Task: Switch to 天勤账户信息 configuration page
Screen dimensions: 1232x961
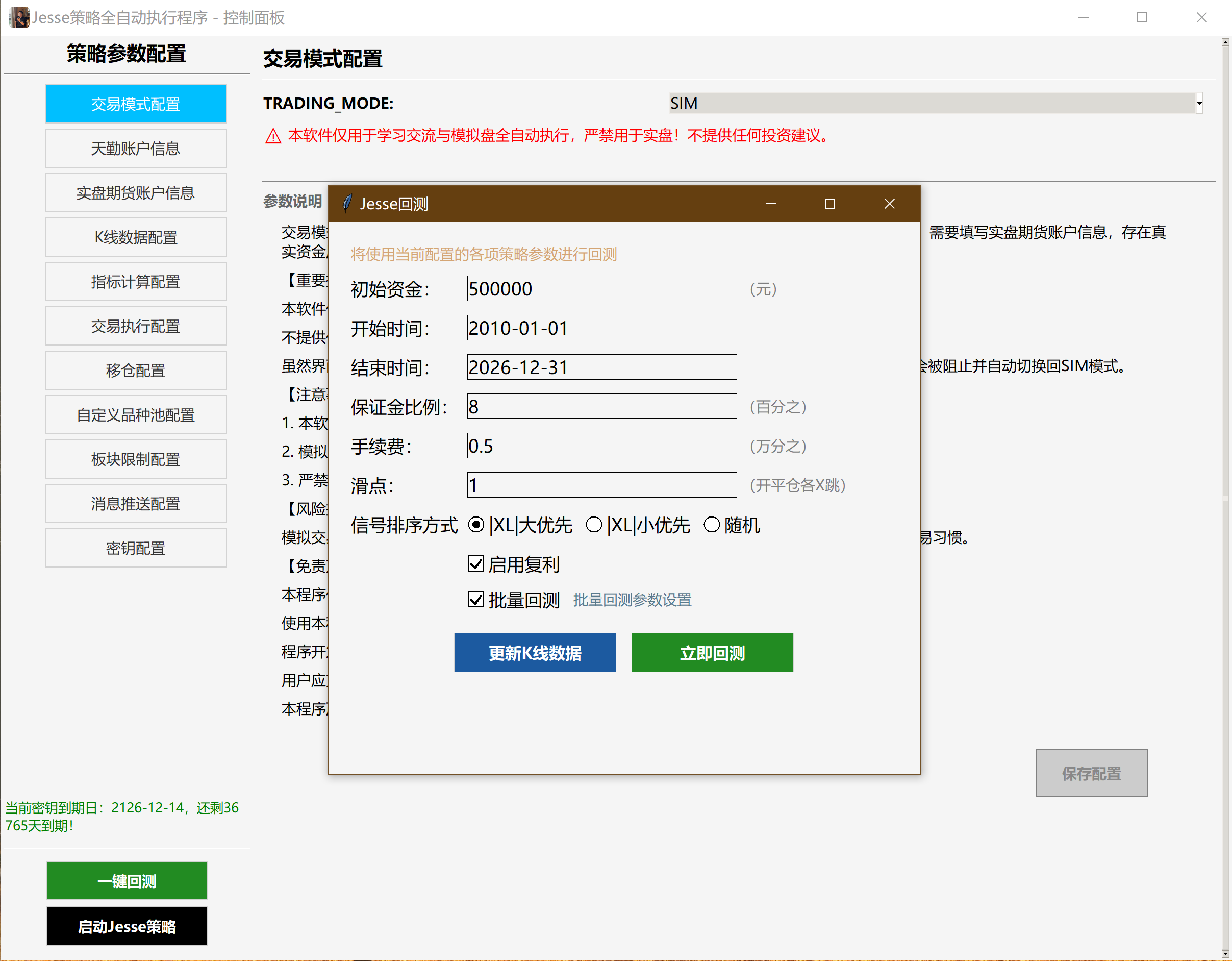Action: pos(135,148)
